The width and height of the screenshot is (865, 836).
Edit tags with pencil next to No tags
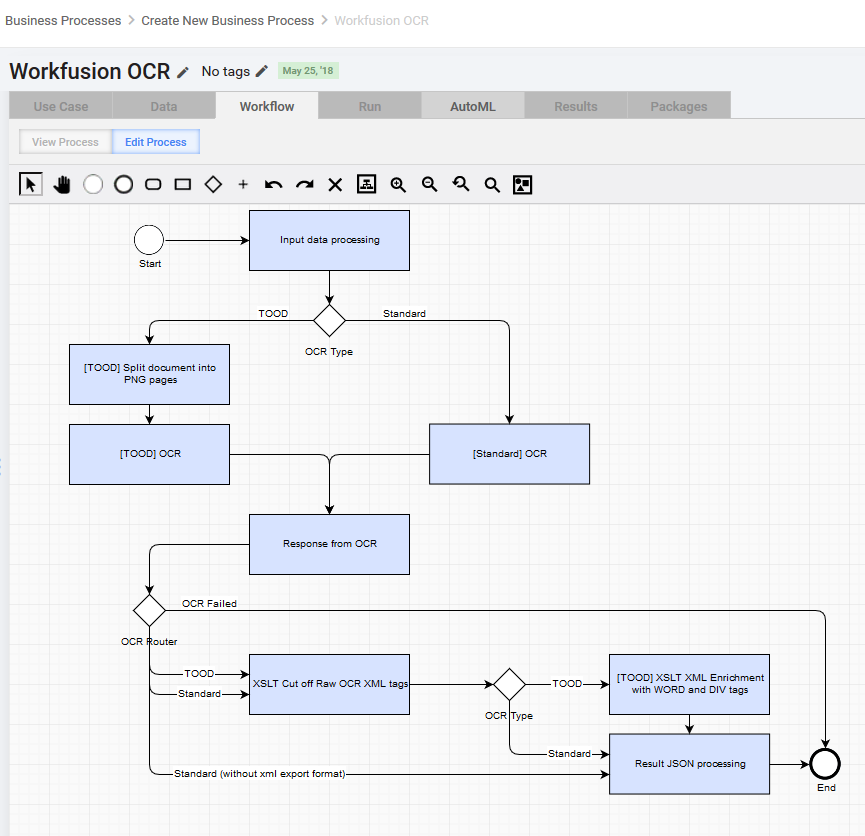262,71
